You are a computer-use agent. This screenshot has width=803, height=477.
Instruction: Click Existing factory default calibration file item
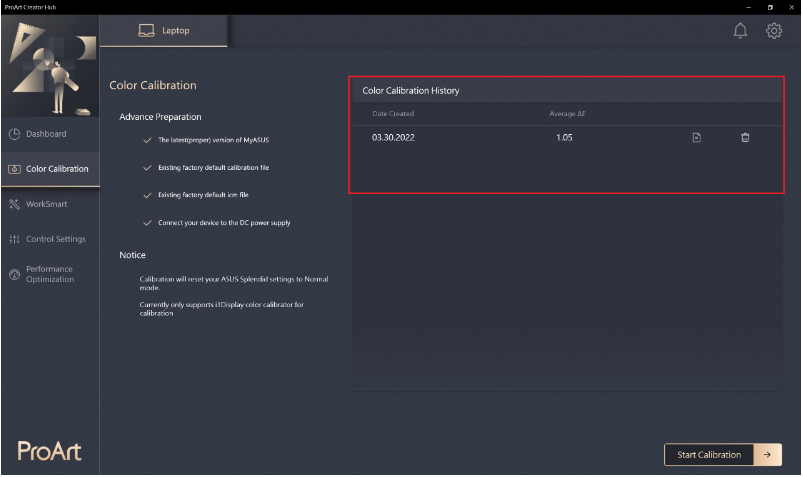[x=213, y=168]
